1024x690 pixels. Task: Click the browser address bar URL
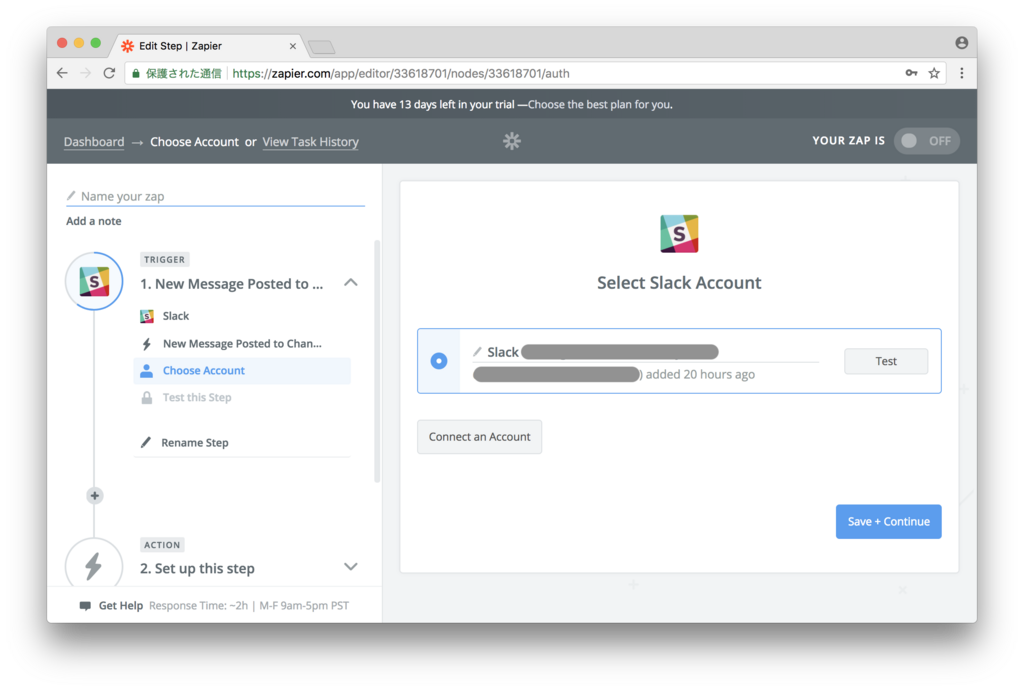click(400, 73)
